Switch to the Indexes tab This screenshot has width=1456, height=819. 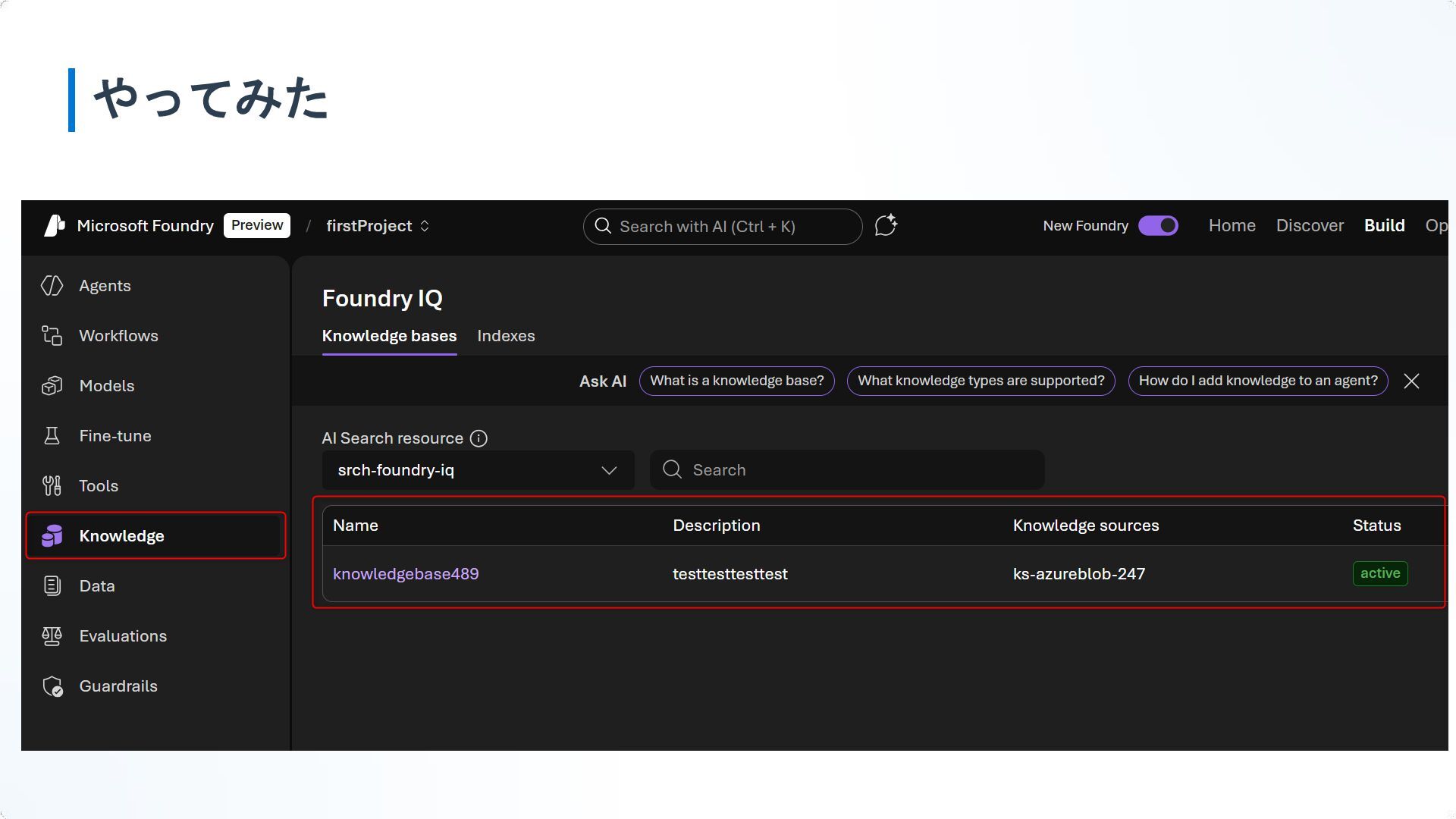pos(506,336)
